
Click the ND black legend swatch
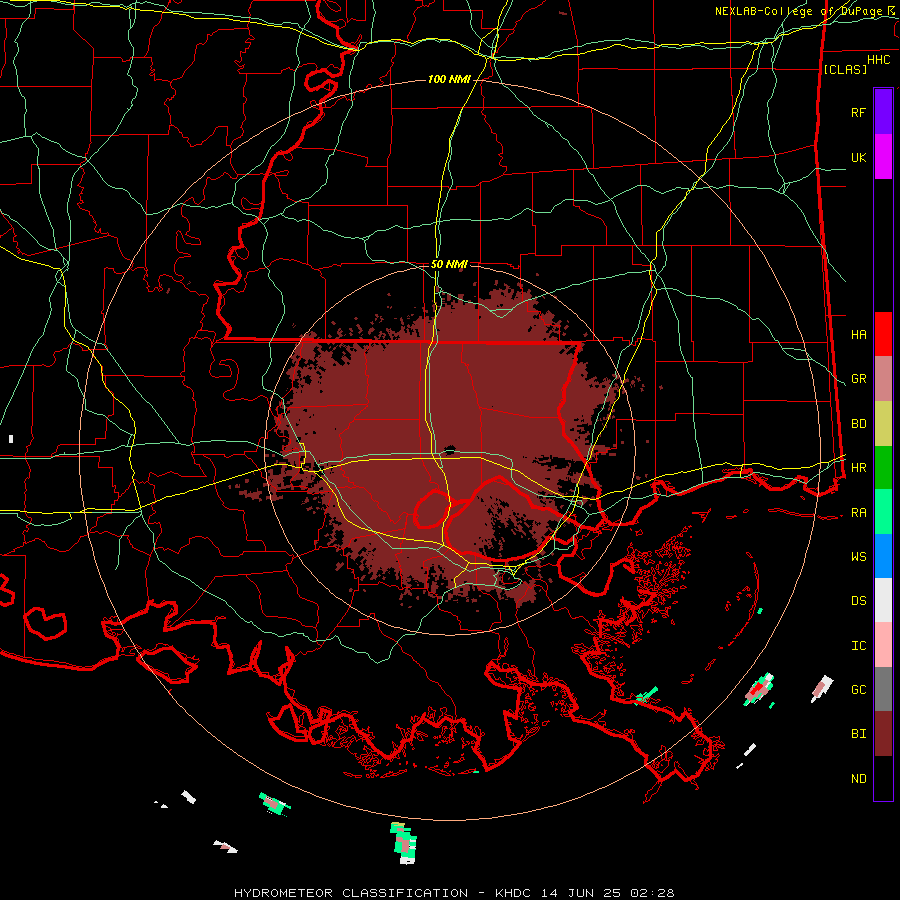pyautogui.click(x=883, y=778)
